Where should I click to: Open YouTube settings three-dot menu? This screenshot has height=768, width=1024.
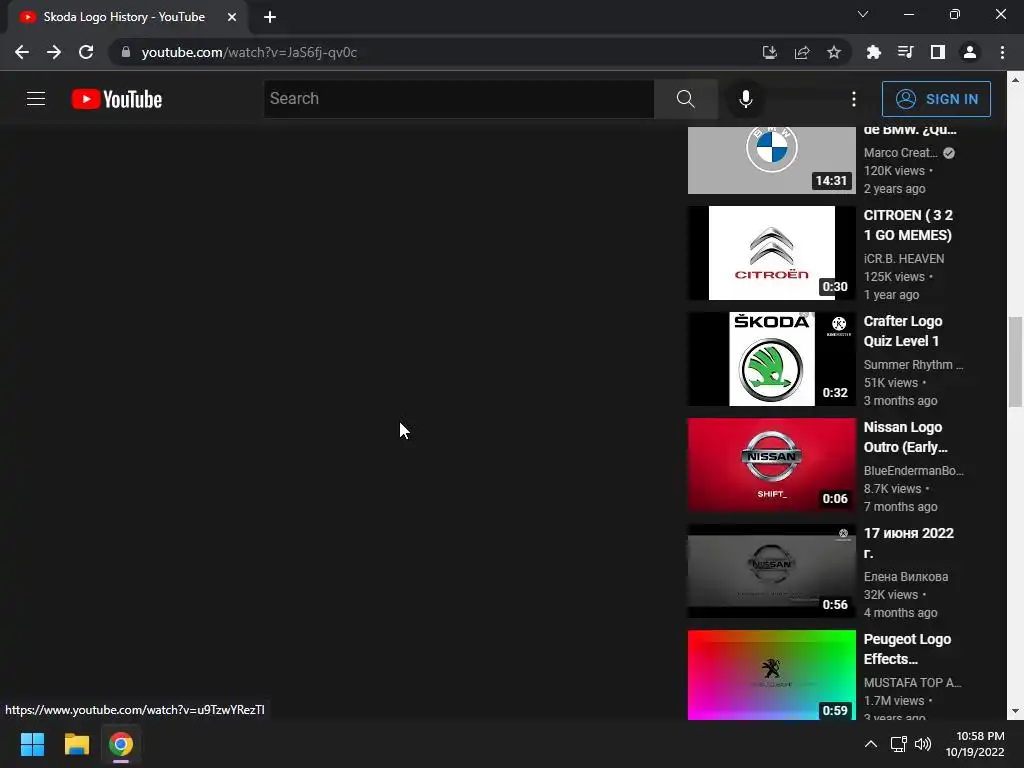point(854,99)
